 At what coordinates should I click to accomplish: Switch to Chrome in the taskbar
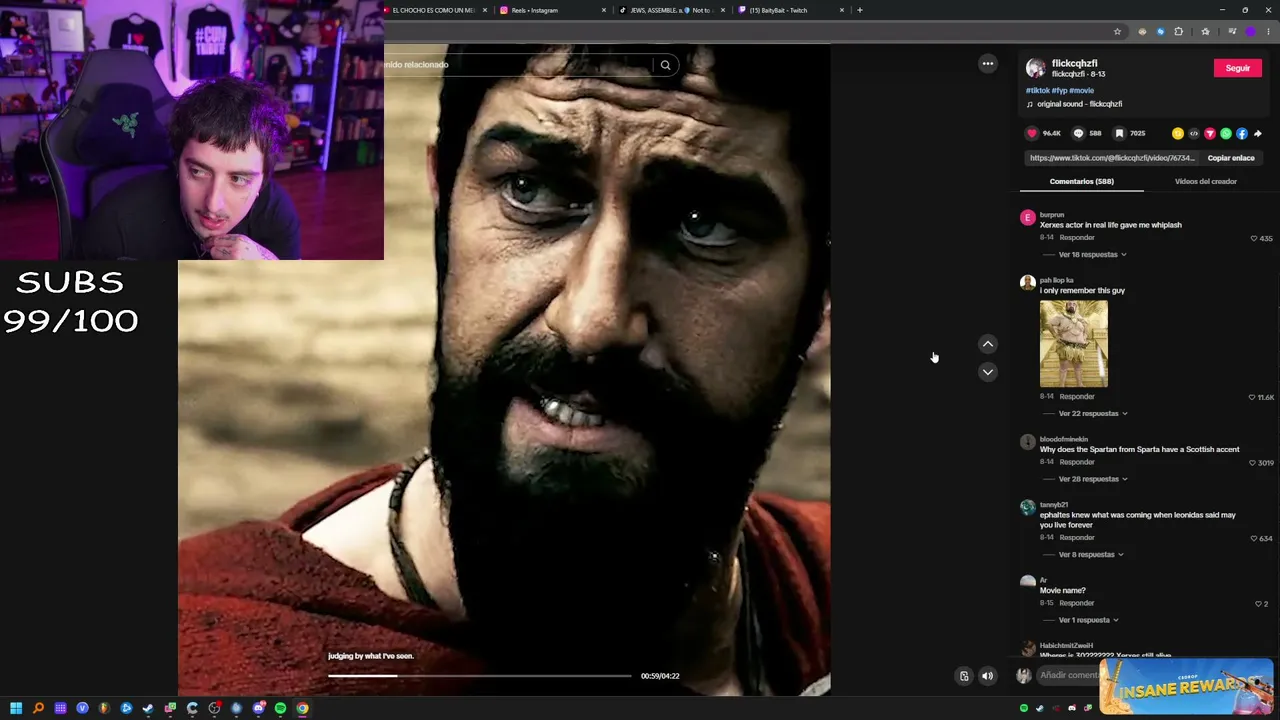pos(302,709)
